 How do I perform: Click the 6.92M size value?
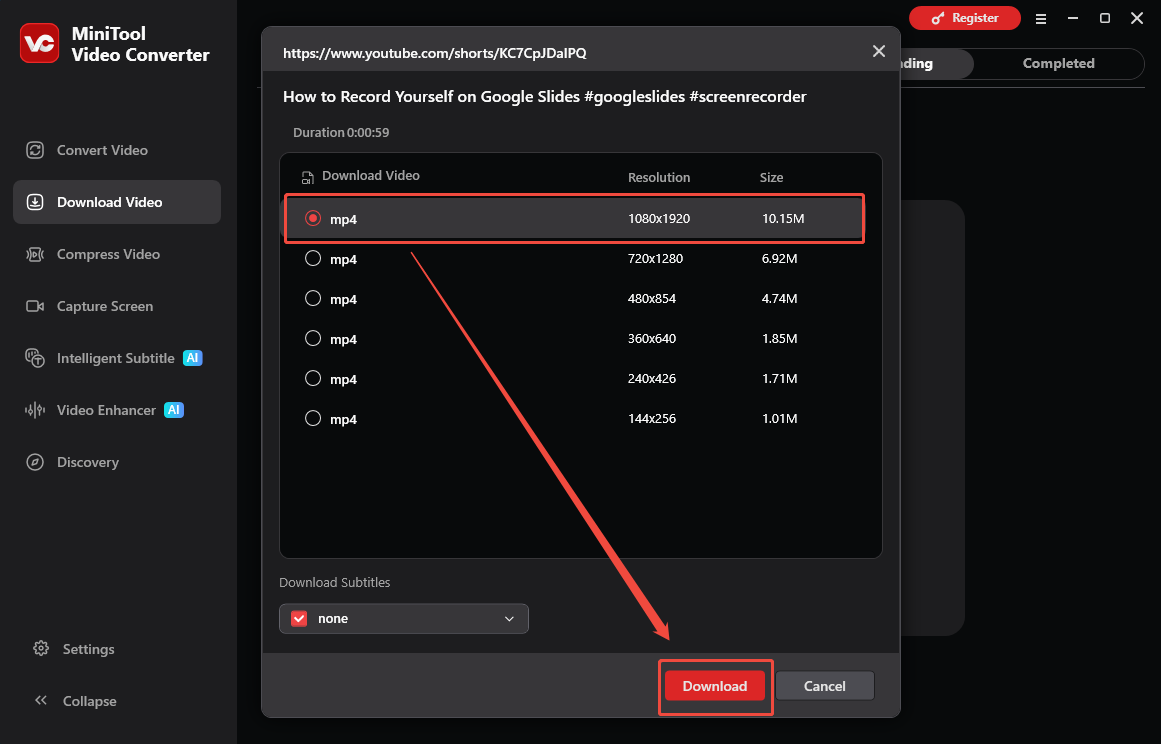(x=780, y=258)
